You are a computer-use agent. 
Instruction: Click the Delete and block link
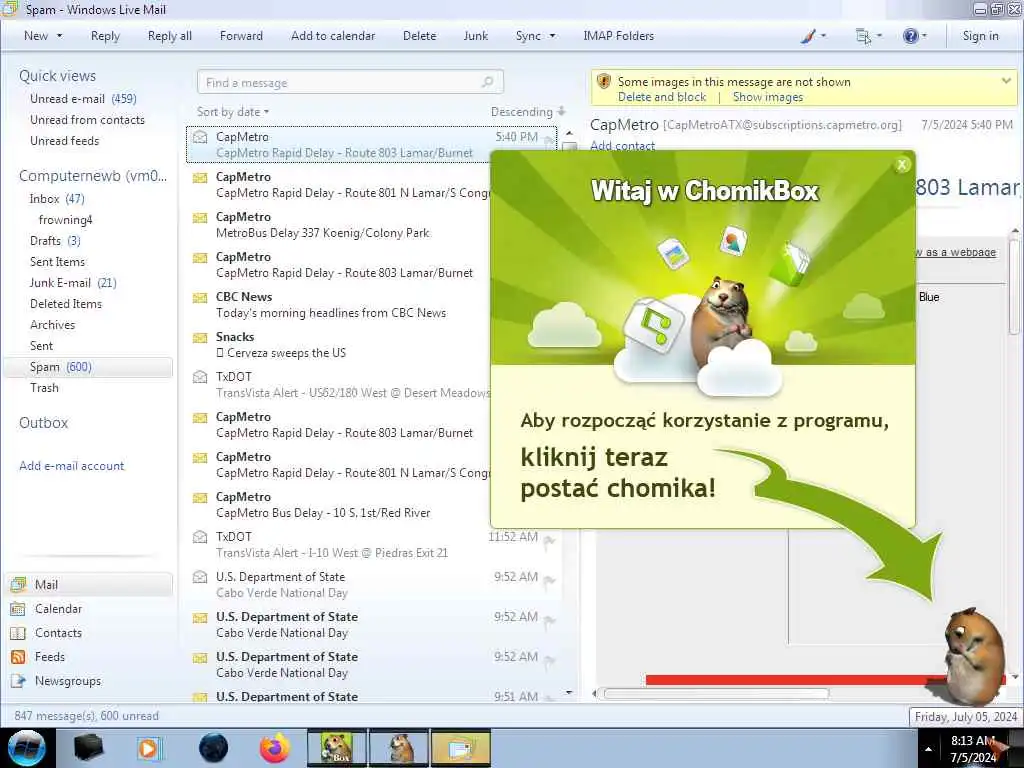(662, 97)
